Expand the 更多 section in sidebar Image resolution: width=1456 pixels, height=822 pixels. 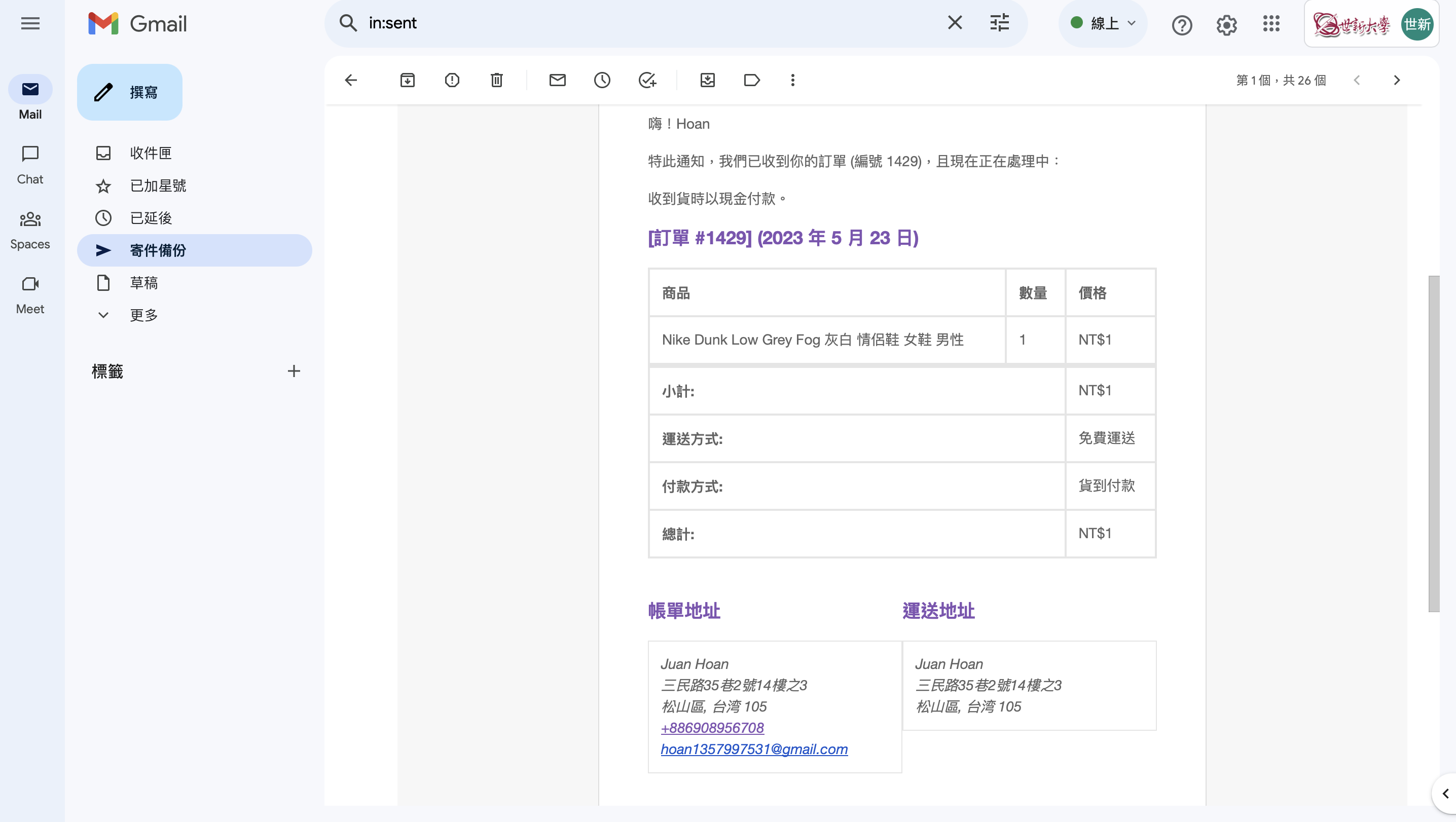pyautogui.click(x=143, y=315)
